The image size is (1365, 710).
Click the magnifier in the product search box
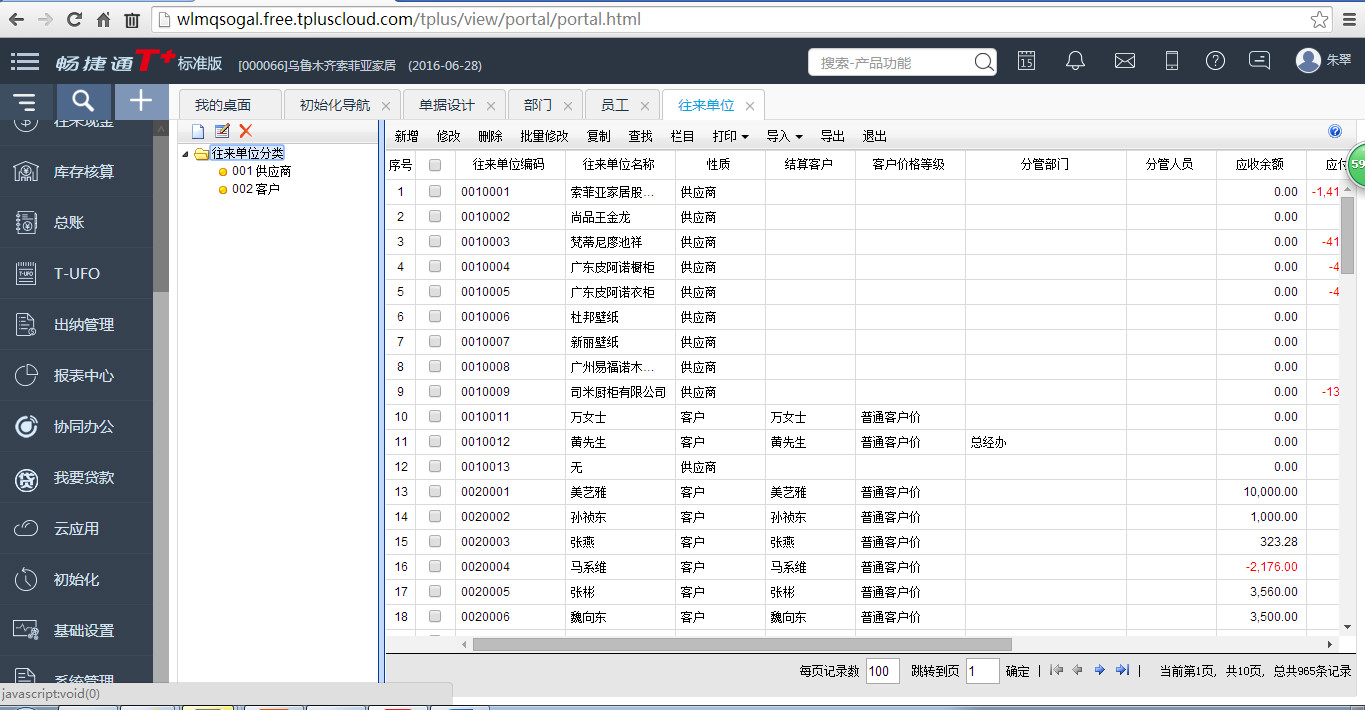point(983,62)
